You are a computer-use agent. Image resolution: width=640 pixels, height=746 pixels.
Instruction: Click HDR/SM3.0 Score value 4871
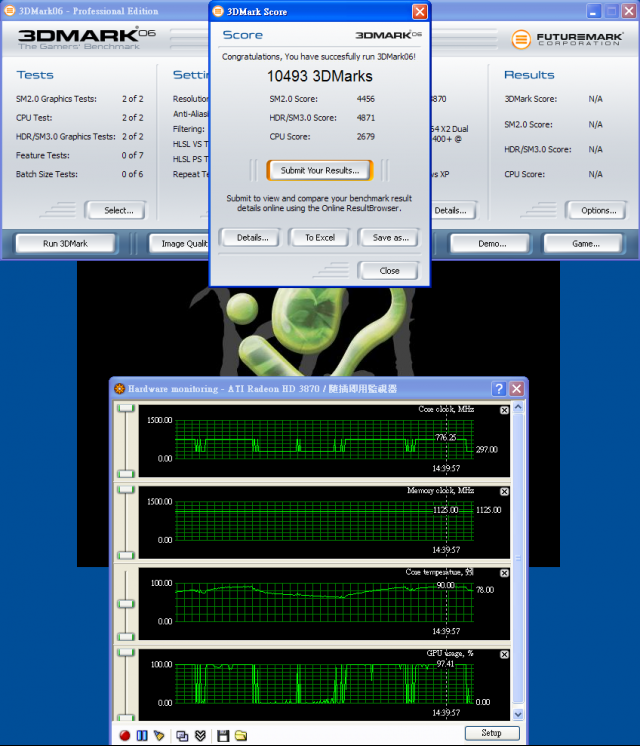(x=366, y=118)
